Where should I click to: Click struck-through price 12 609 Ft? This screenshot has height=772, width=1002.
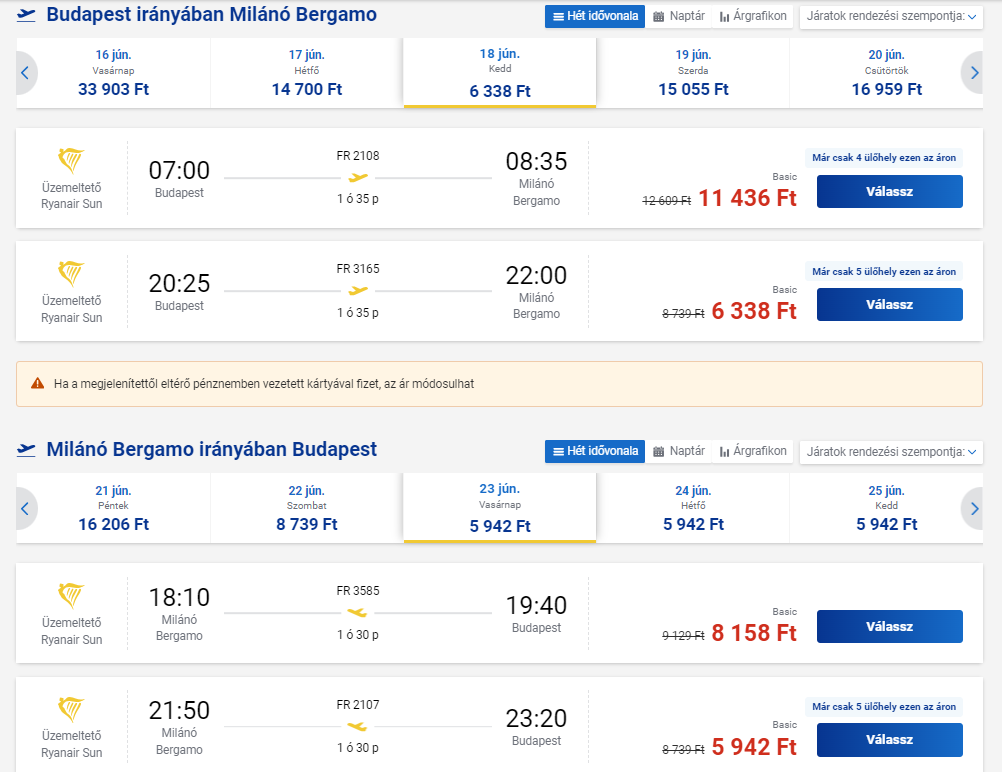[x=667, y=201]
